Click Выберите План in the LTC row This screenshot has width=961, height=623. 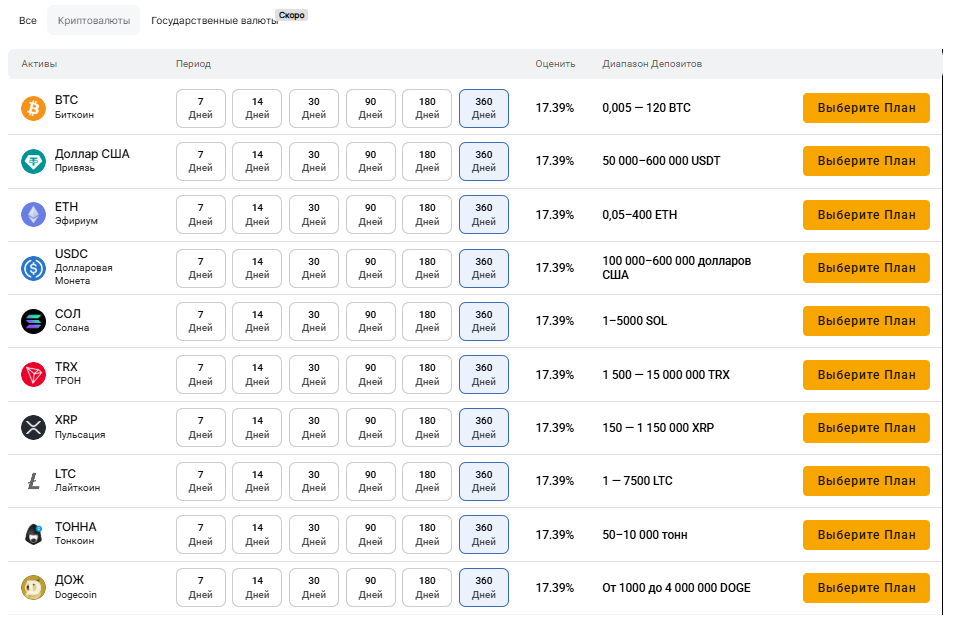(x=866, y=481)
